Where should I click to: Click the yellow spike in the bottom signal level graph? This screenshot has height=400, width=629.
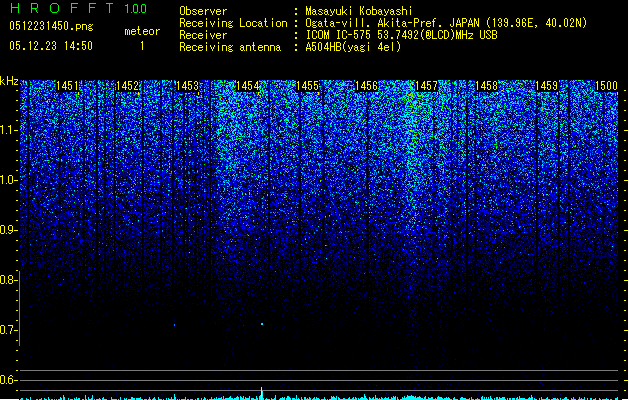(262, 393)
